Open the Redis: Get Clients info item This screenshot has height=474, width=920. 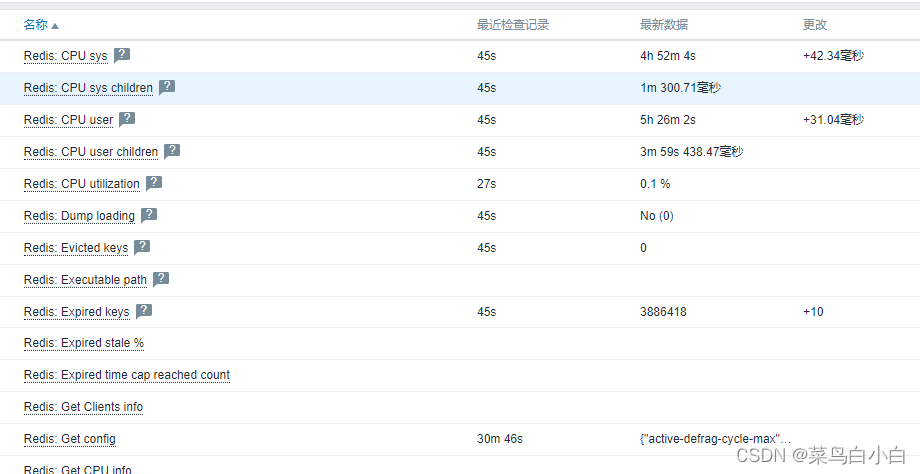[x=83, y=407]
